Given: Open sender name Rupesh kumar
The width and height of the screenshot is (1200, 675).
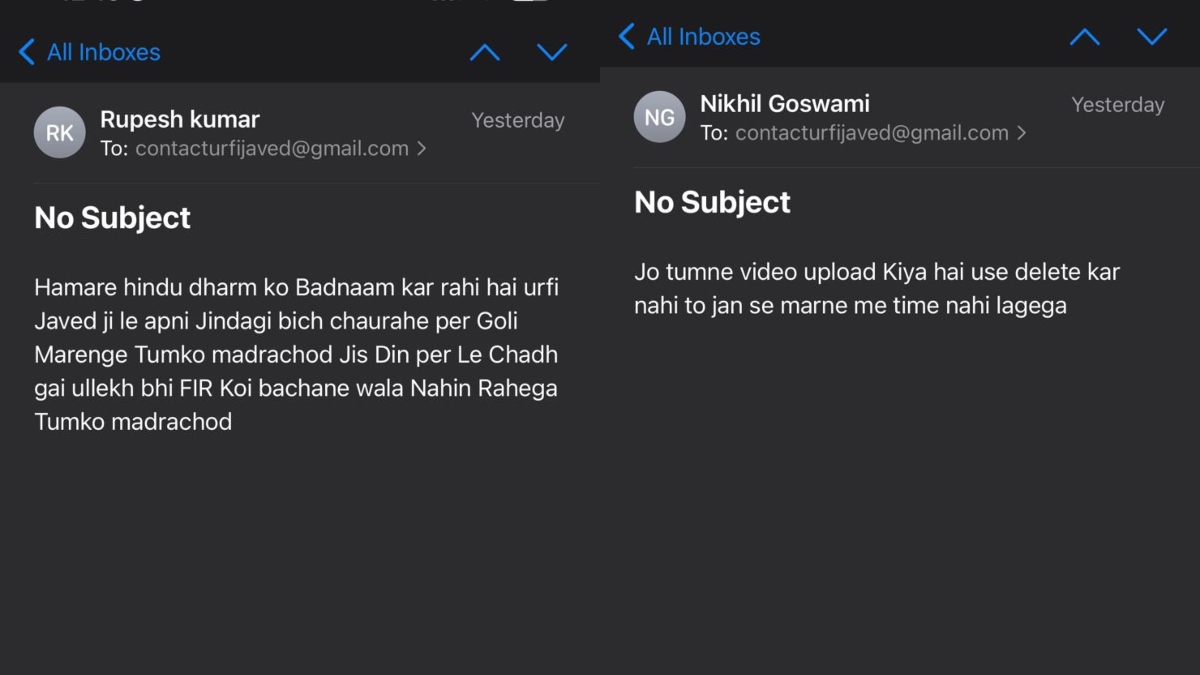Looking at the screenshot, I should click(180, 120).
